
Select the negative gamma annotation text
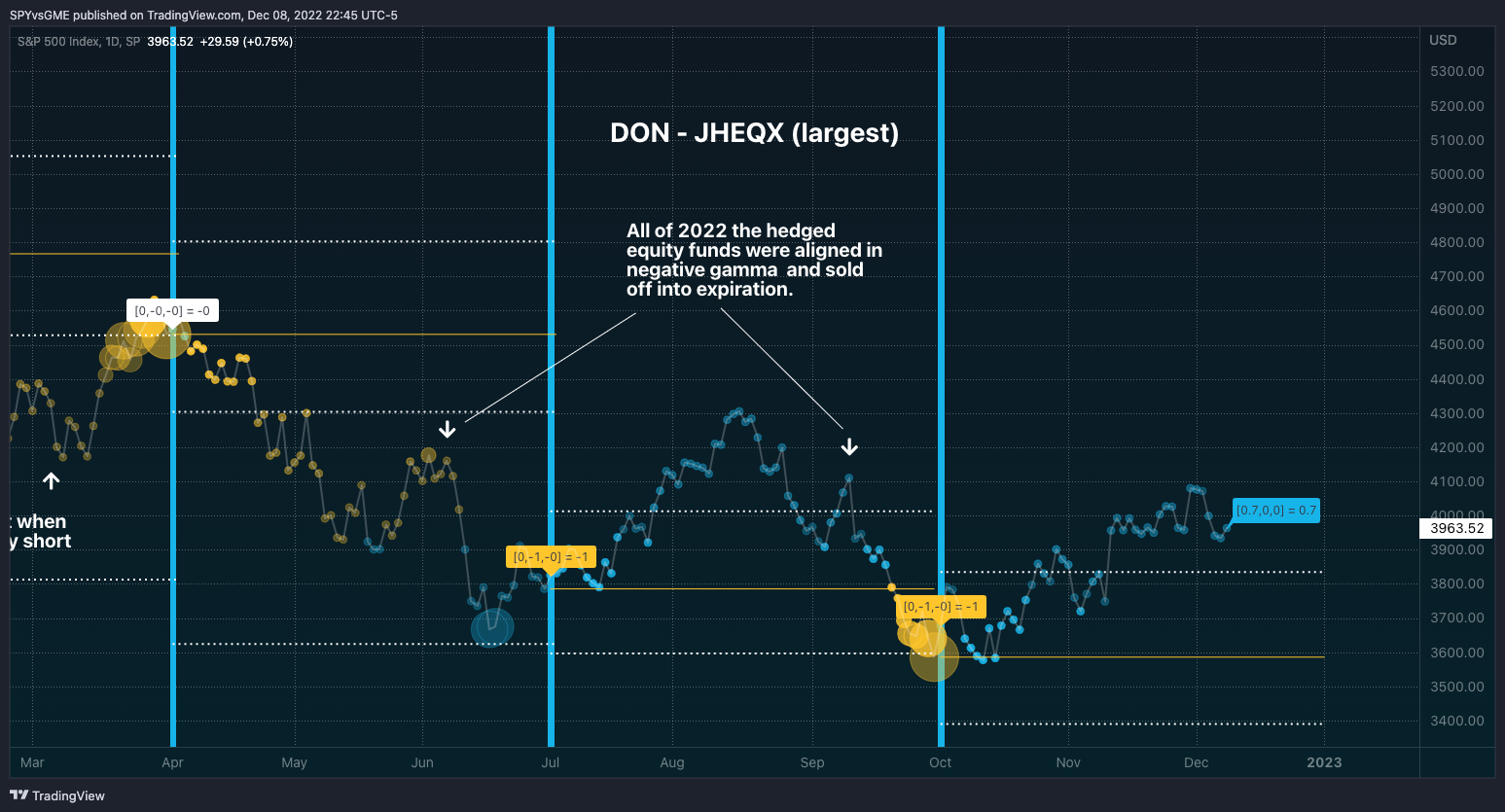[754, 260]
